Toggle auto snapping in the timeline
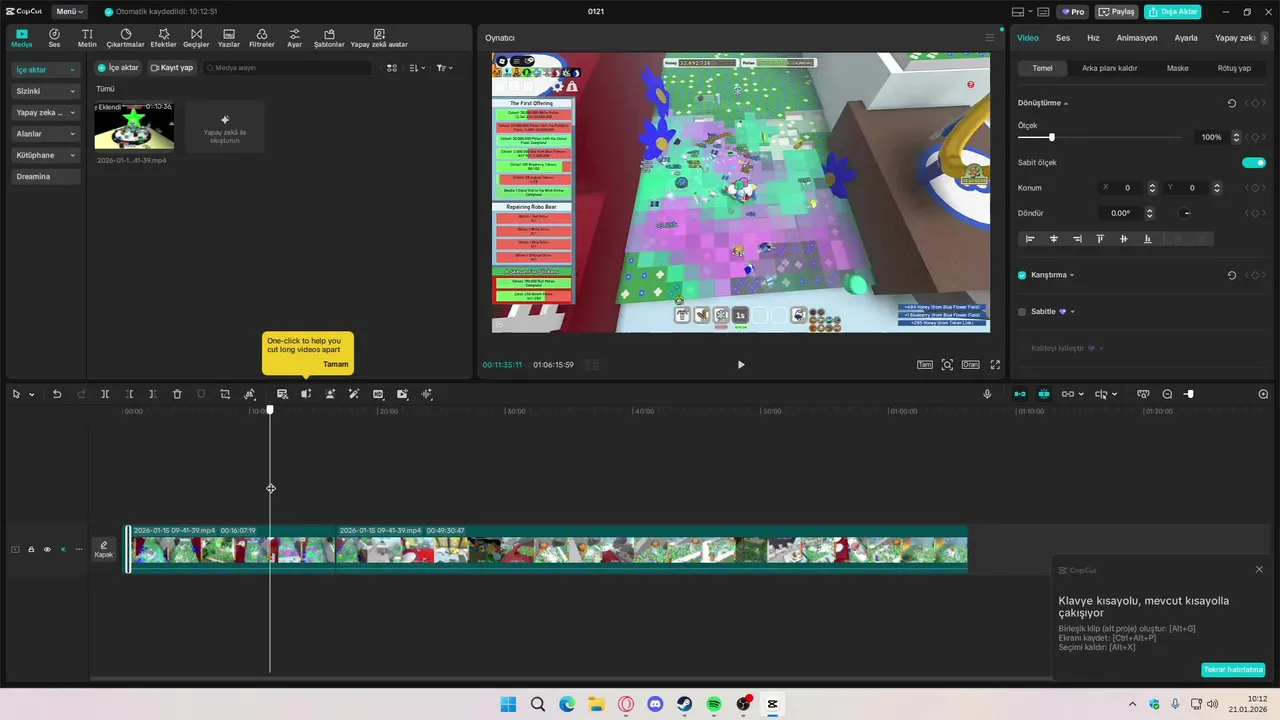Image resolution: width=1280 pixels, height=720 pixels. 1044,394
